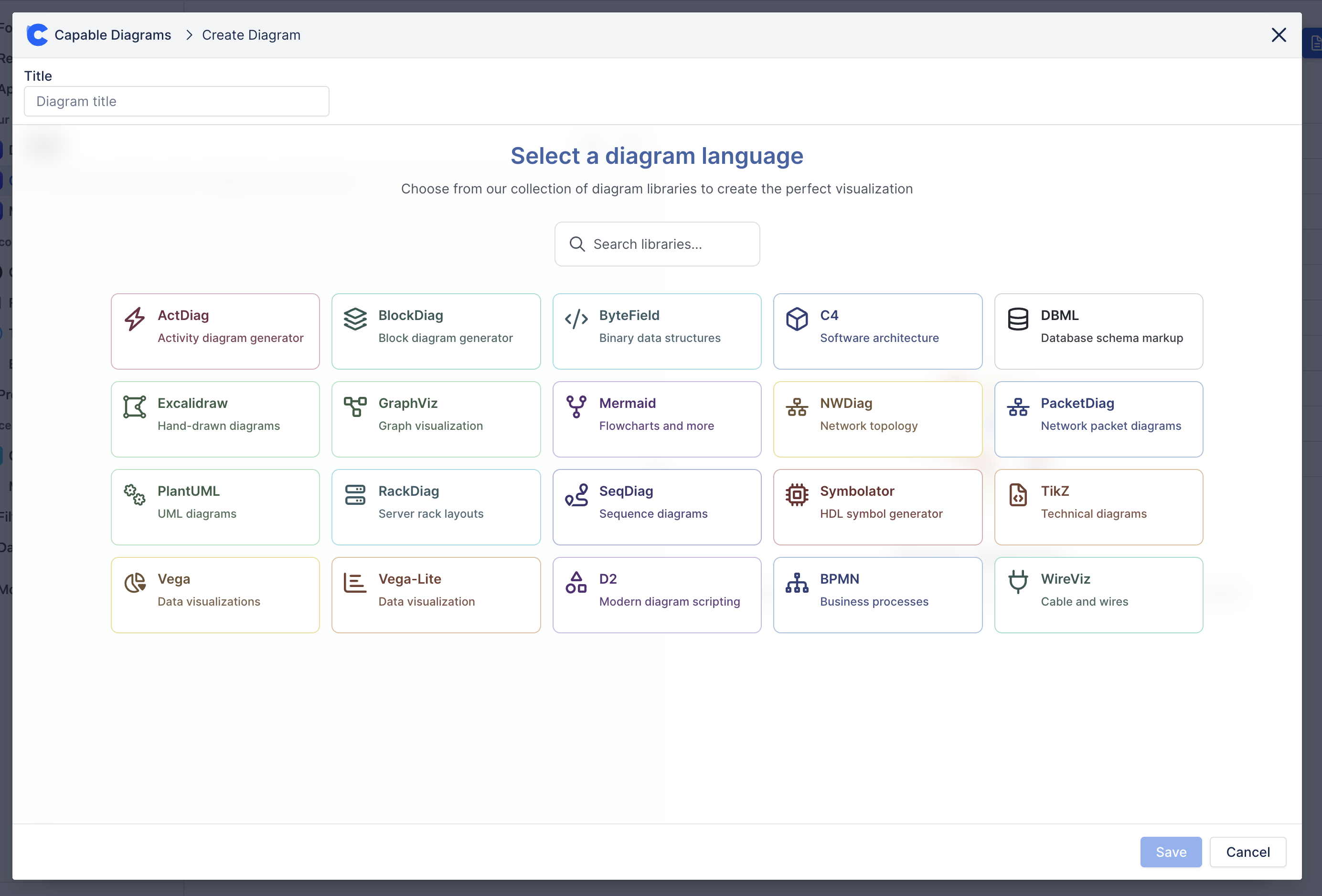Click the SeqDiag sequence diagrams icon
This screenshot has height=896, width=1322.
pos(577,495)
